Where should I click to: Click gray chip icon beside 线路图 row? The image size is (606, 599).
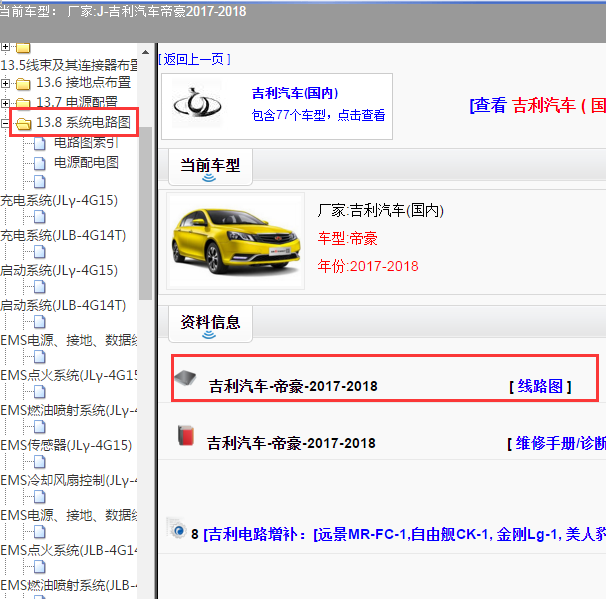[x=186, y=378]
